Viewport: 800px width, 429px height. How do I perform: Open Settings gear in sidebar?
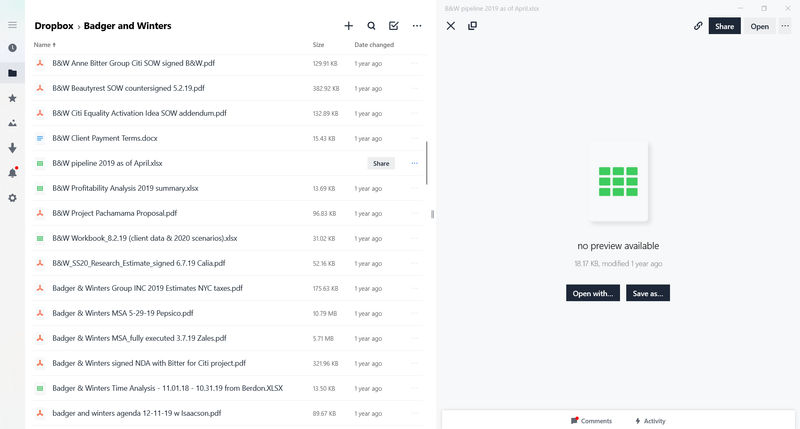click(12, 198)
